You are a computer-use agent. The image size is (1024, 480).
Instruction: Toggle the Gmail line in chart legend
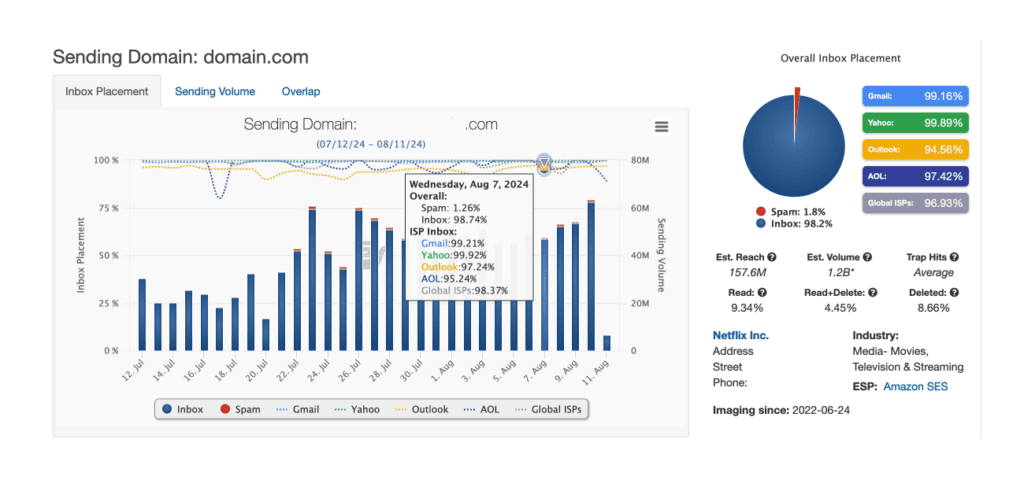300,409
